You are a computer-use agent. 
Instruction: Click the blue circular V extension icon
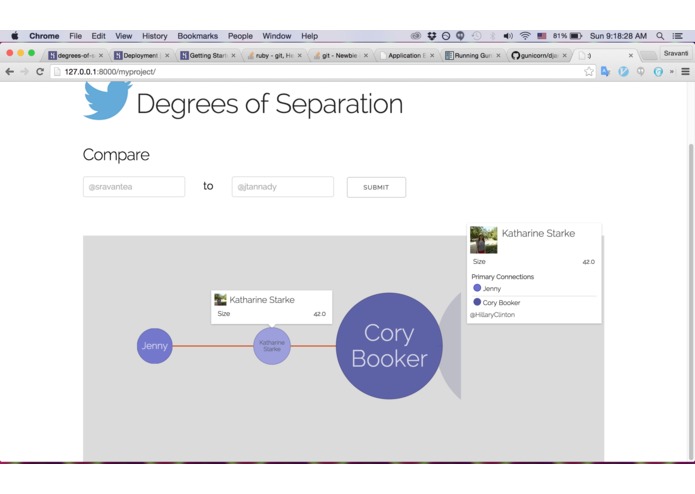623,71
